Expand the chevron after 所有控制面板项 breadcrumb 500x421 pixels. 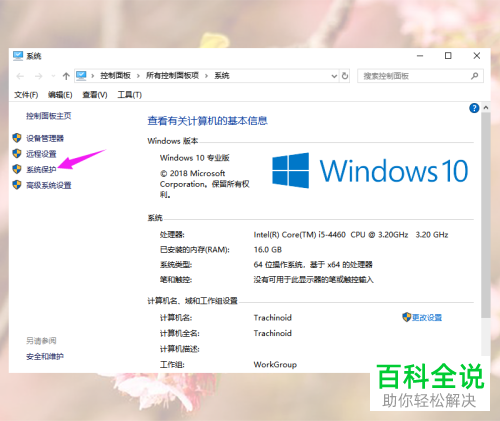[x=206, y=76]
